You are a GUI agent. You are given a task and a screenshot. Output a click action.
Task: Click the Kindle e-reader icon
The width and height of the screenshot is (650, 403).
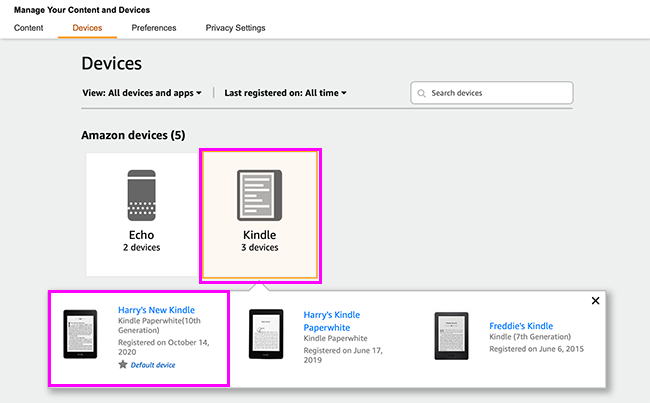(x=259, y=196)
